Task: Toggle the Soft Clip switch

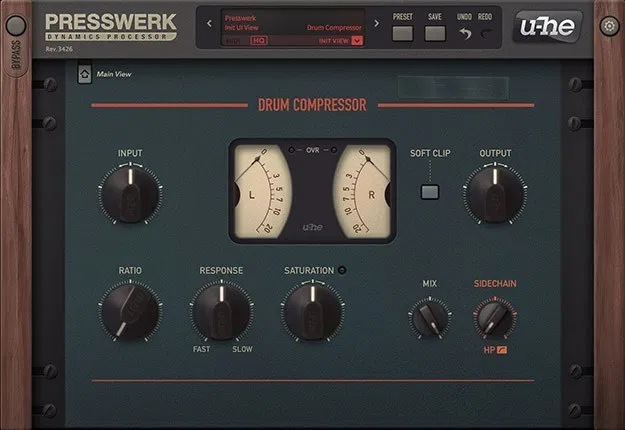Action: pyautogui.click(x=429, y=190)
